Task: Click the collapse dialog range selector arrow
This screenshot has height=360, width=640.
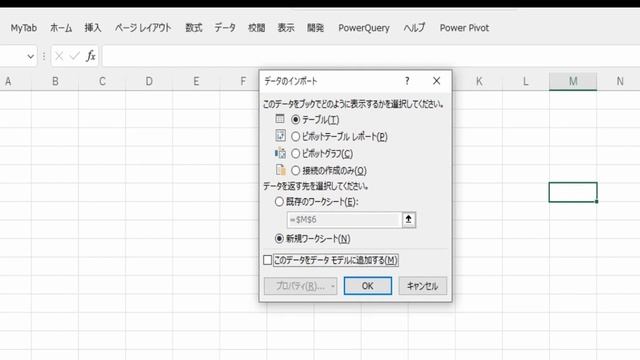Action: click(409, 220)
